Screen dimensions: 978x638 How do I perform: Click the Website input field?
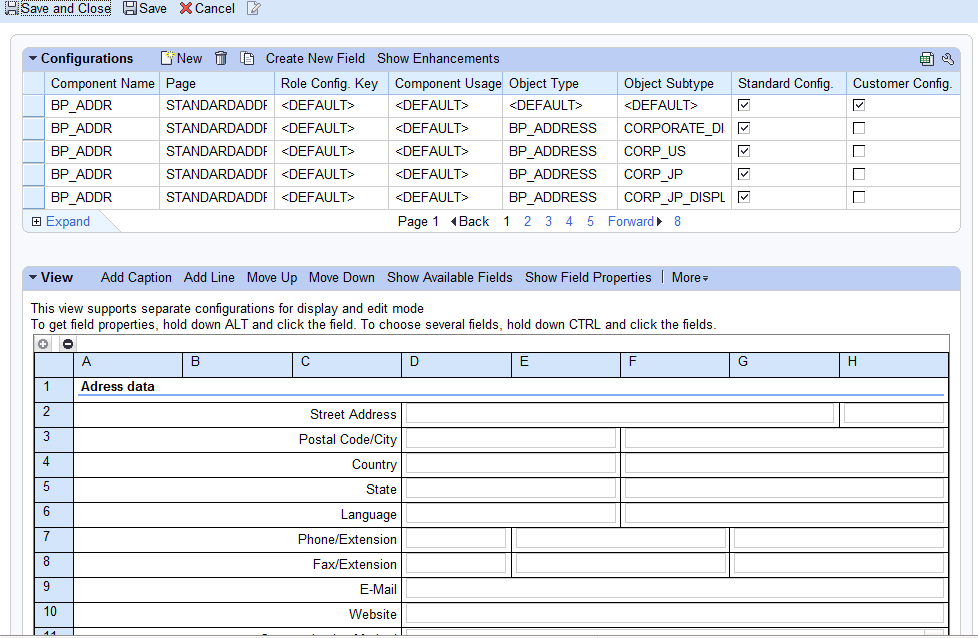[675, 614]
